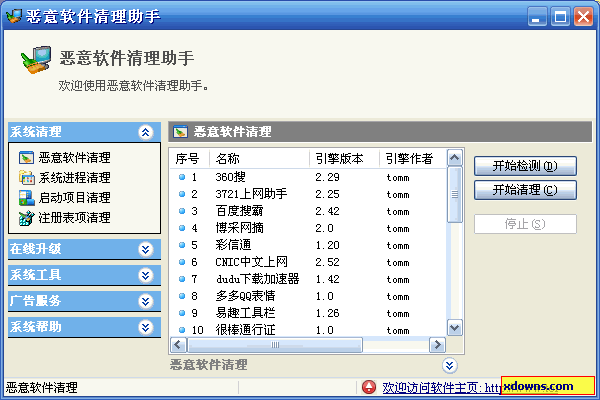Click the vertical scrollbar thumb
600x400 pixels.
coord(455,194)
